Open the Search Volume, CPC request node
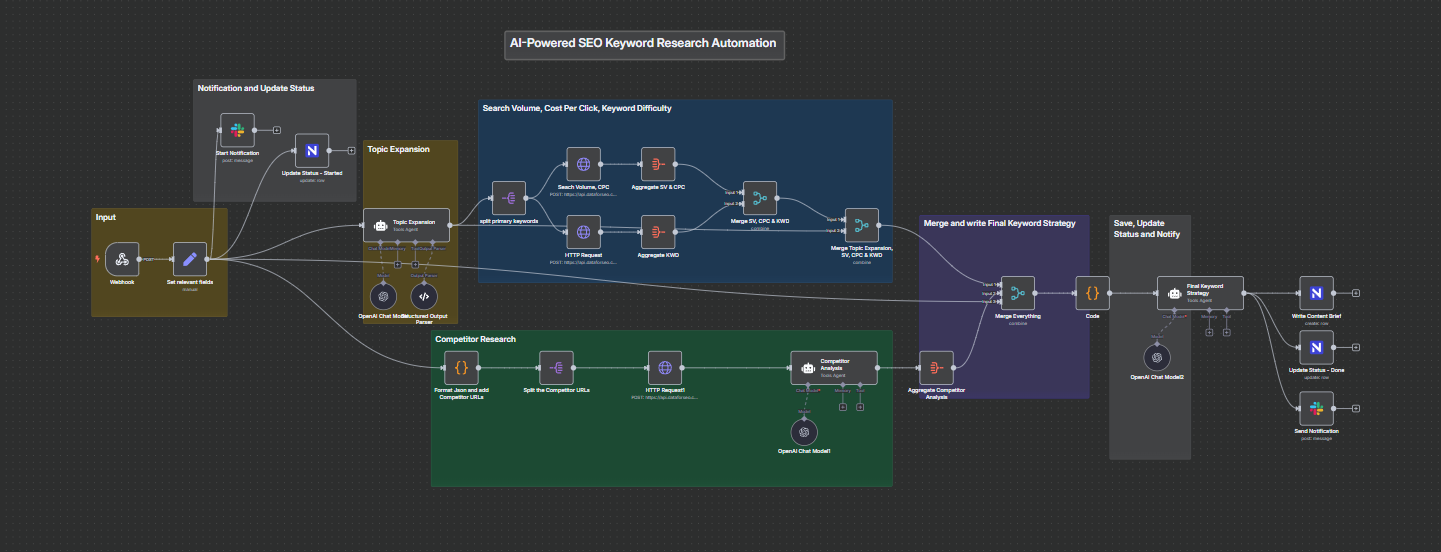Image resolution: width=1441 pixels, height=552 pixels. coord(583,164)
